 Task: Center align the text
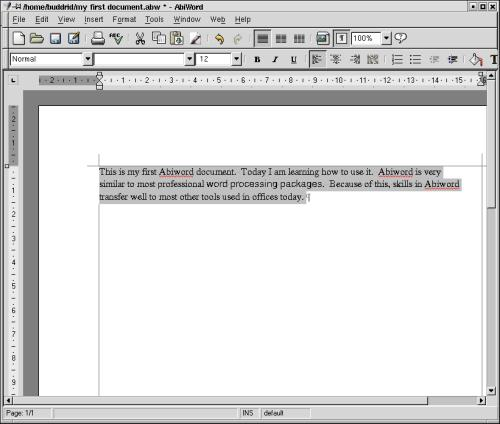tap(336, 59)
